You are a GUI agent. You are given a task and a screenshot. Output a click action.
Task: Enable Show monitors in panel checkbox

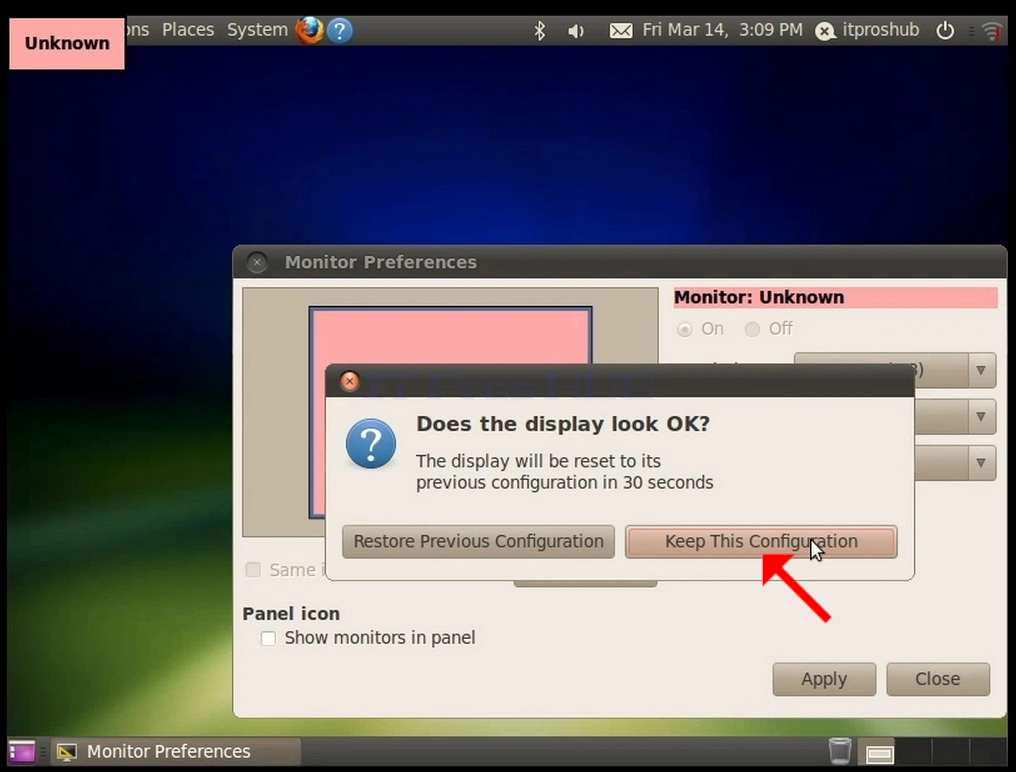click(x=268, y=638)
